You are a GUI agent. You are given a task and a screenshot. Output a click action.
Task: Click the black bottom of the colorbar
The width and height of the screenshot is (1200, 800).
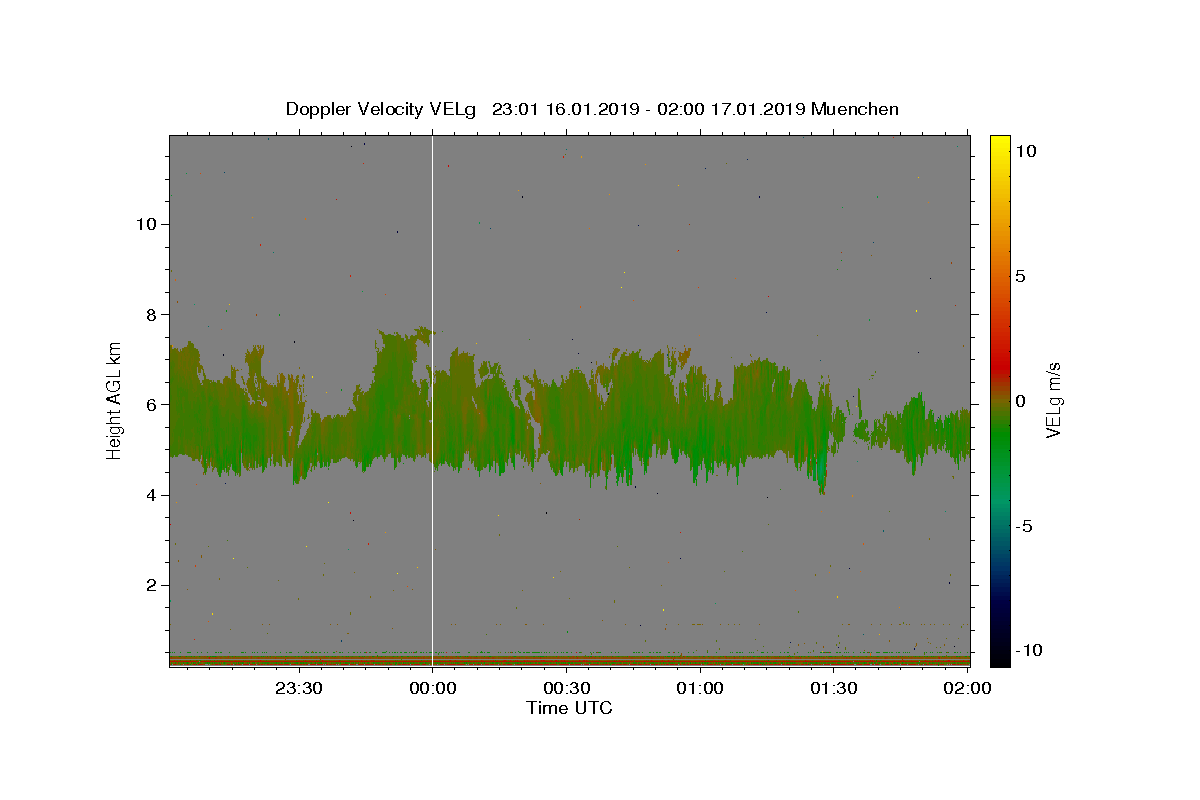[x=1000, y=656]
